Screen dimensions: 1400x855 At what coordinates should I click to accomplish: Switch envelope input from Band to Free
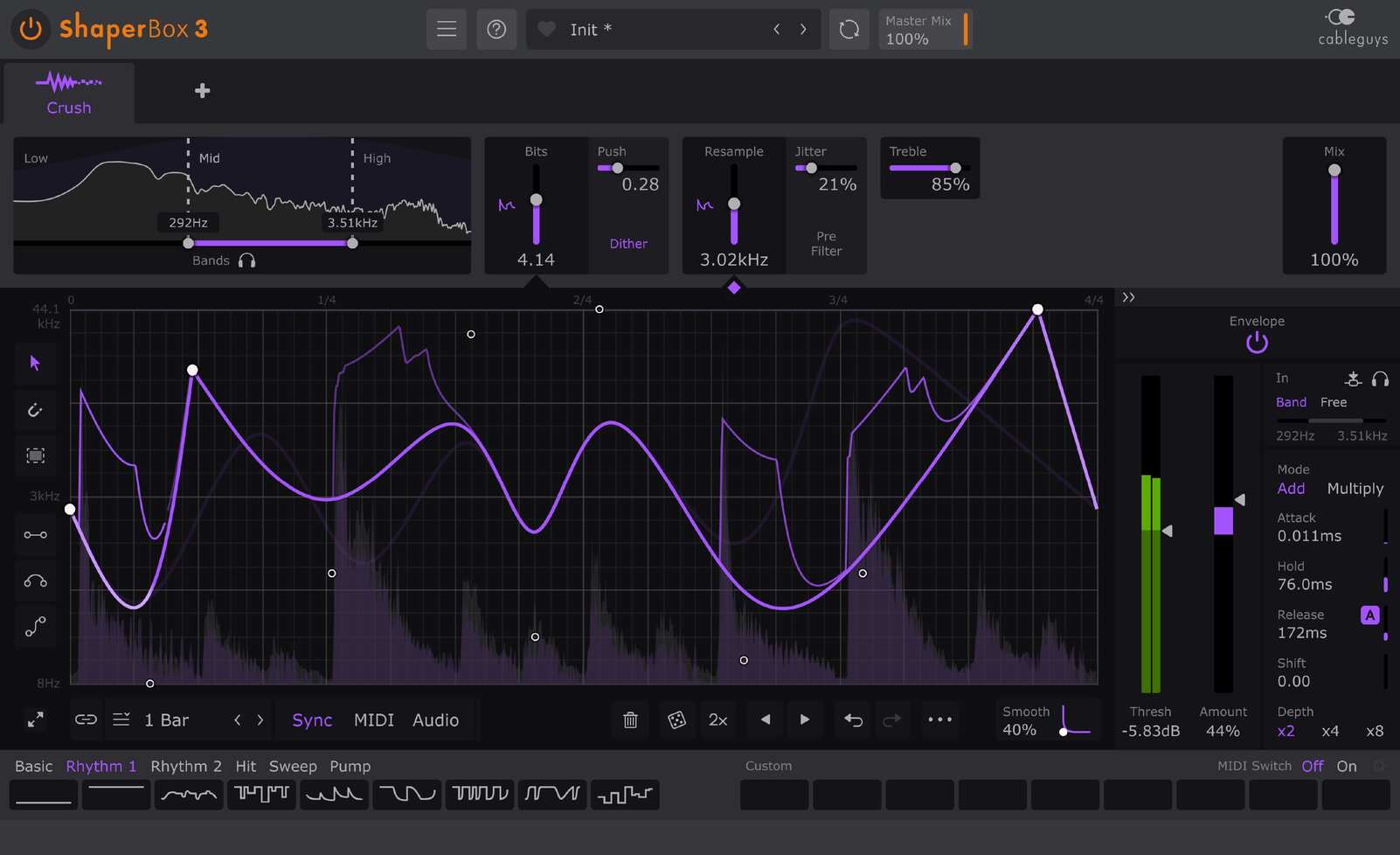pos(1334,401)
